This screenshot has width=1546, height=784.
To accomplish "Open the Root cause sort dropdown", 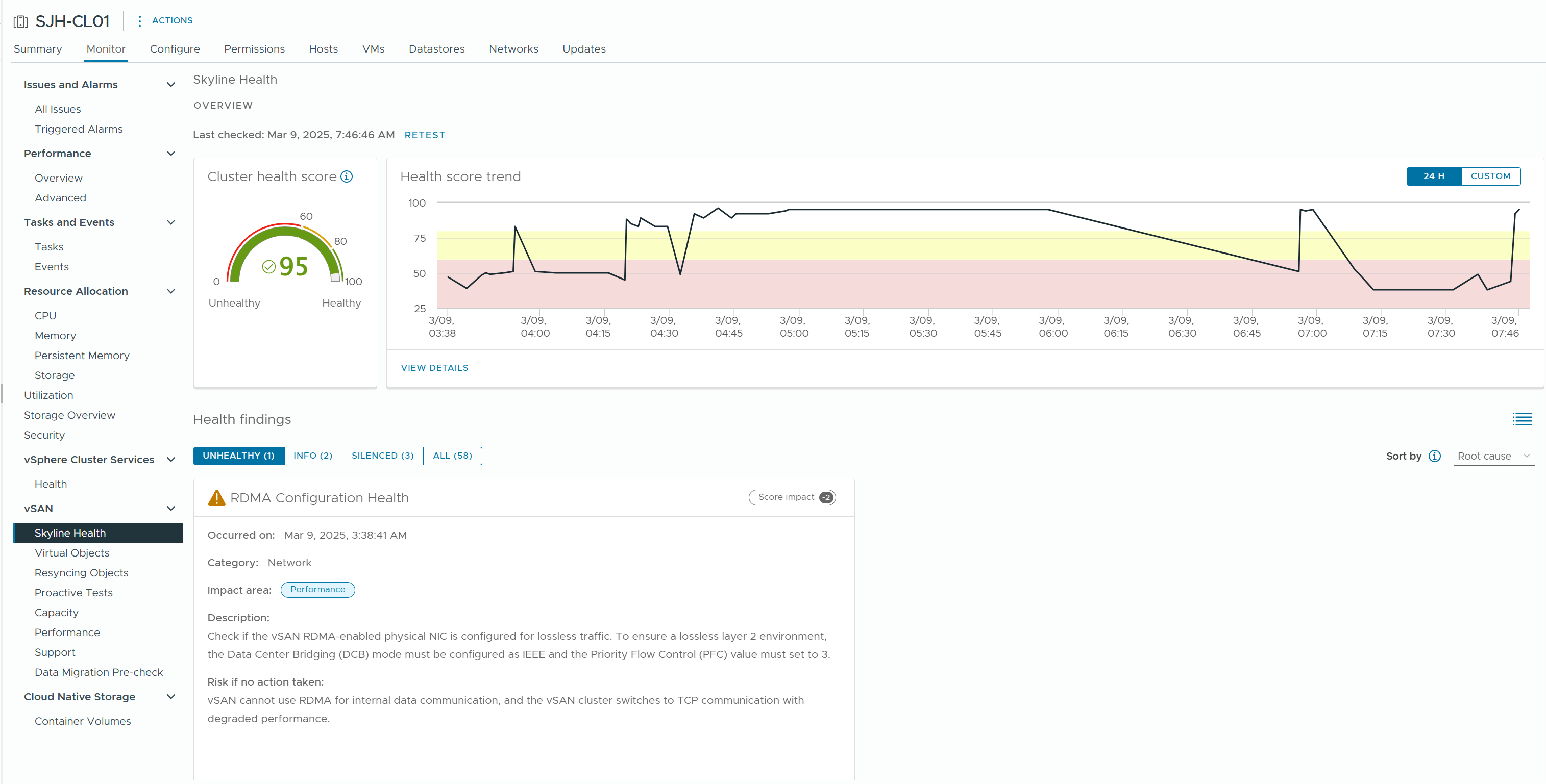I will point(1493,456).
